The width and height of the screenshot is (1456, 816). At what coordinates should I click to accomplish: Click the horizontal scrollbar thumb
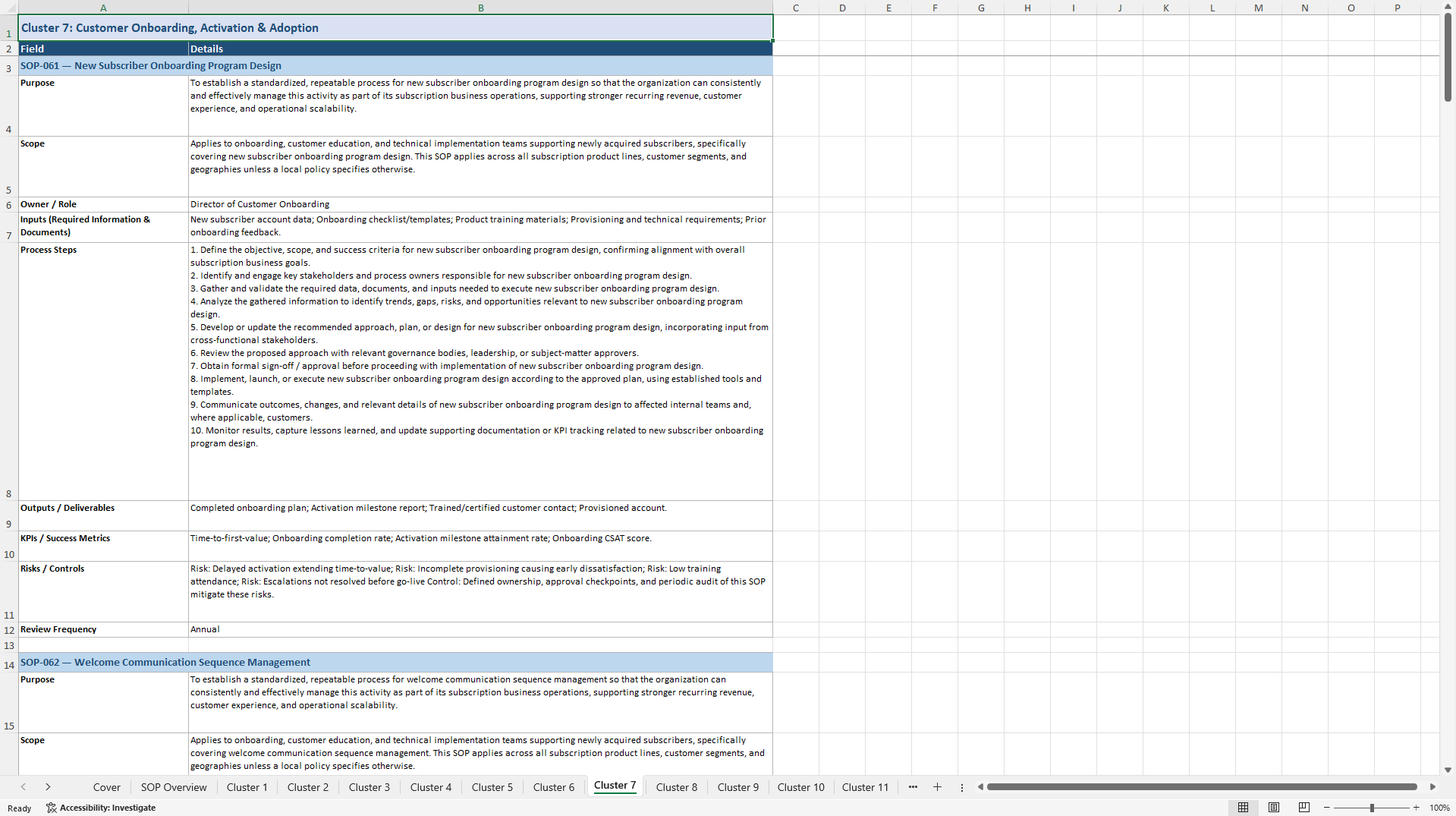[x=1202, y=787]
